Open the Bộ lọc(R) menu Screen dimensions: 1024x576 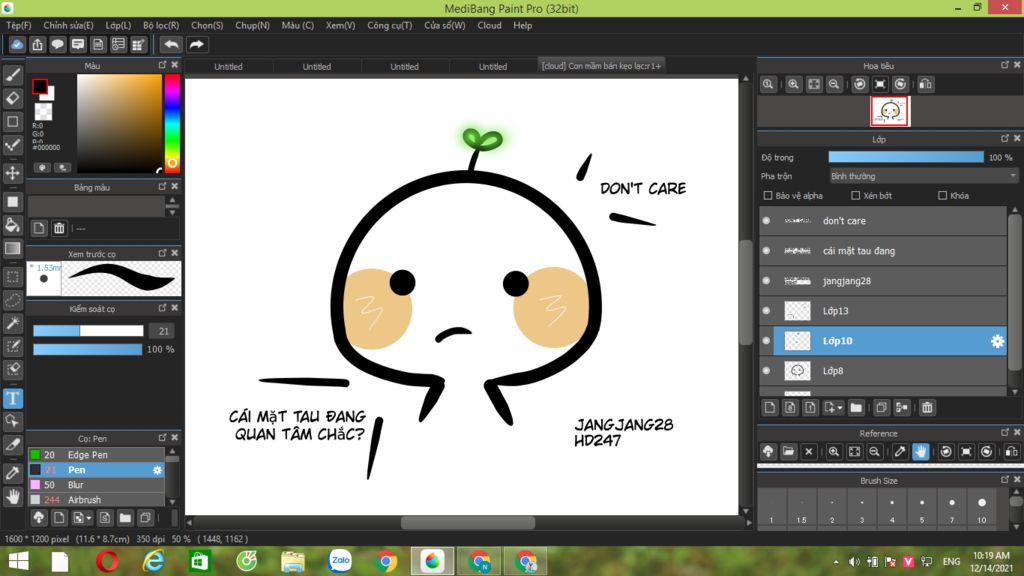click(161, 25)
